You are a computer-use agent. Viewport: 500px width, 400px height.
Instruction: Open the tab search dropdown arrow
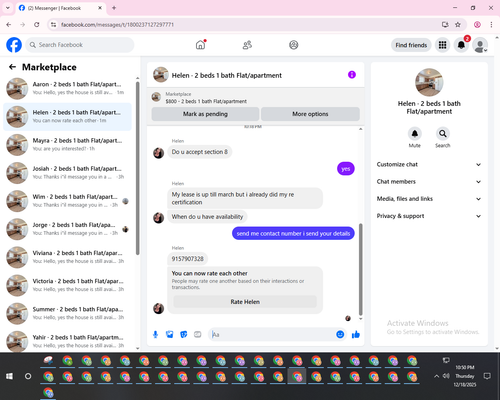[x=8, y=8]
